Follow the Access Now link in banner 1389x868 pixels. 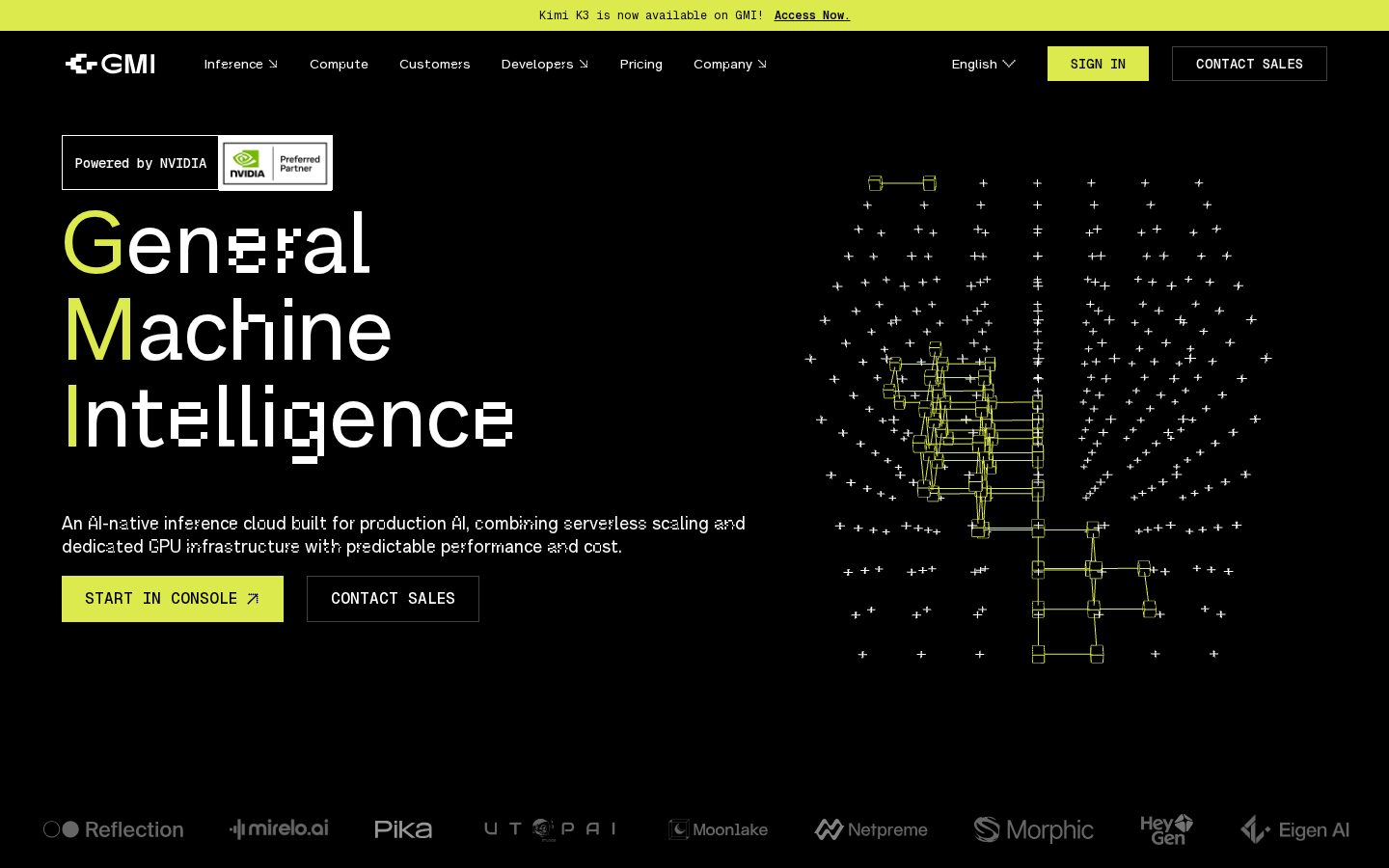pyautogui.click(x=811, y=15)
